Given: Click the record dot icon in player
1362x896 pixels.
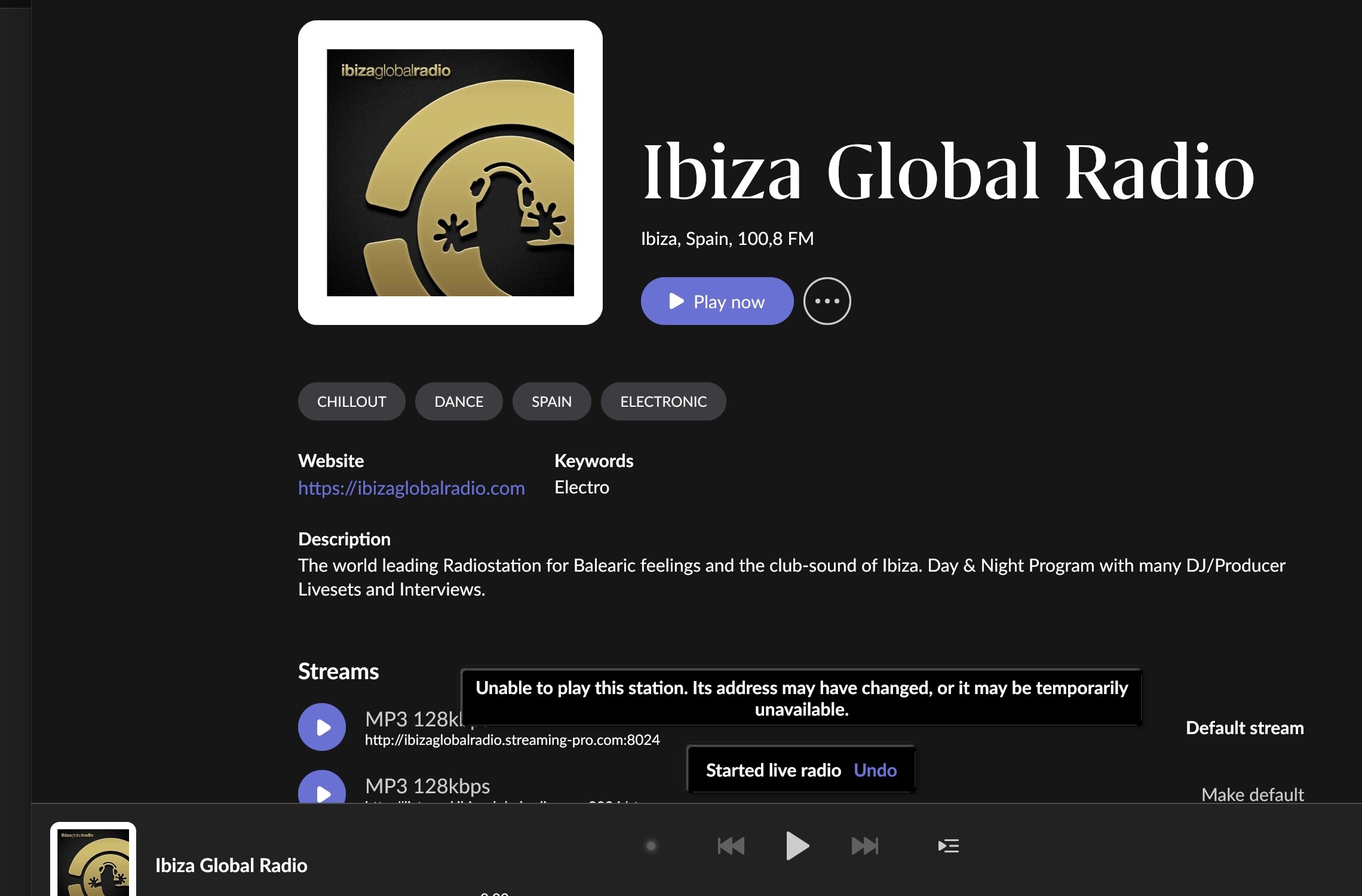Looking at the screenshot, I should coord(651,846).
